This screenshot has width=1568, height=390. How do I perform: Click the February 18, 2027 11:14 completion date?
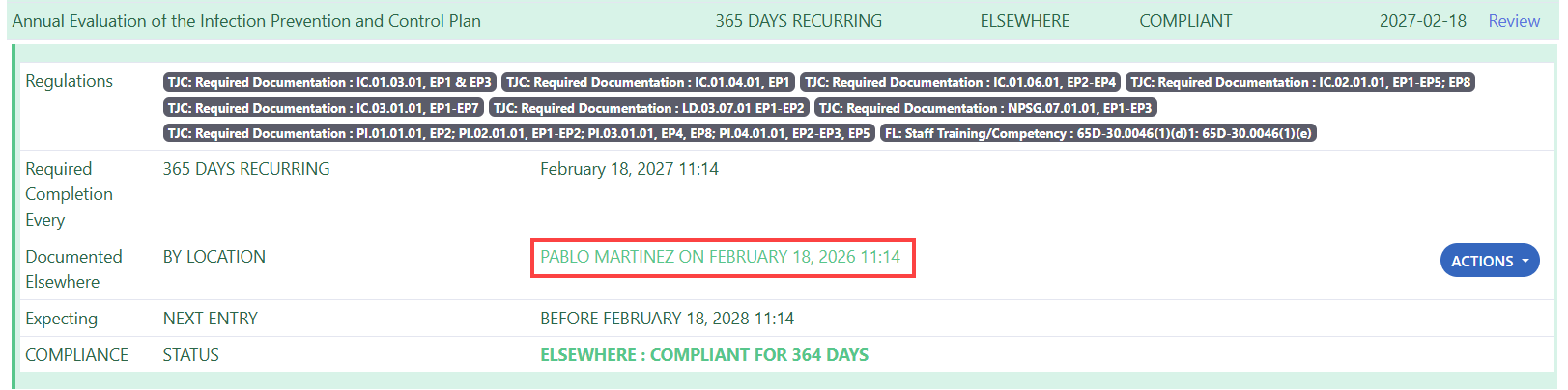pyautogui.click(x=629, y=169)
